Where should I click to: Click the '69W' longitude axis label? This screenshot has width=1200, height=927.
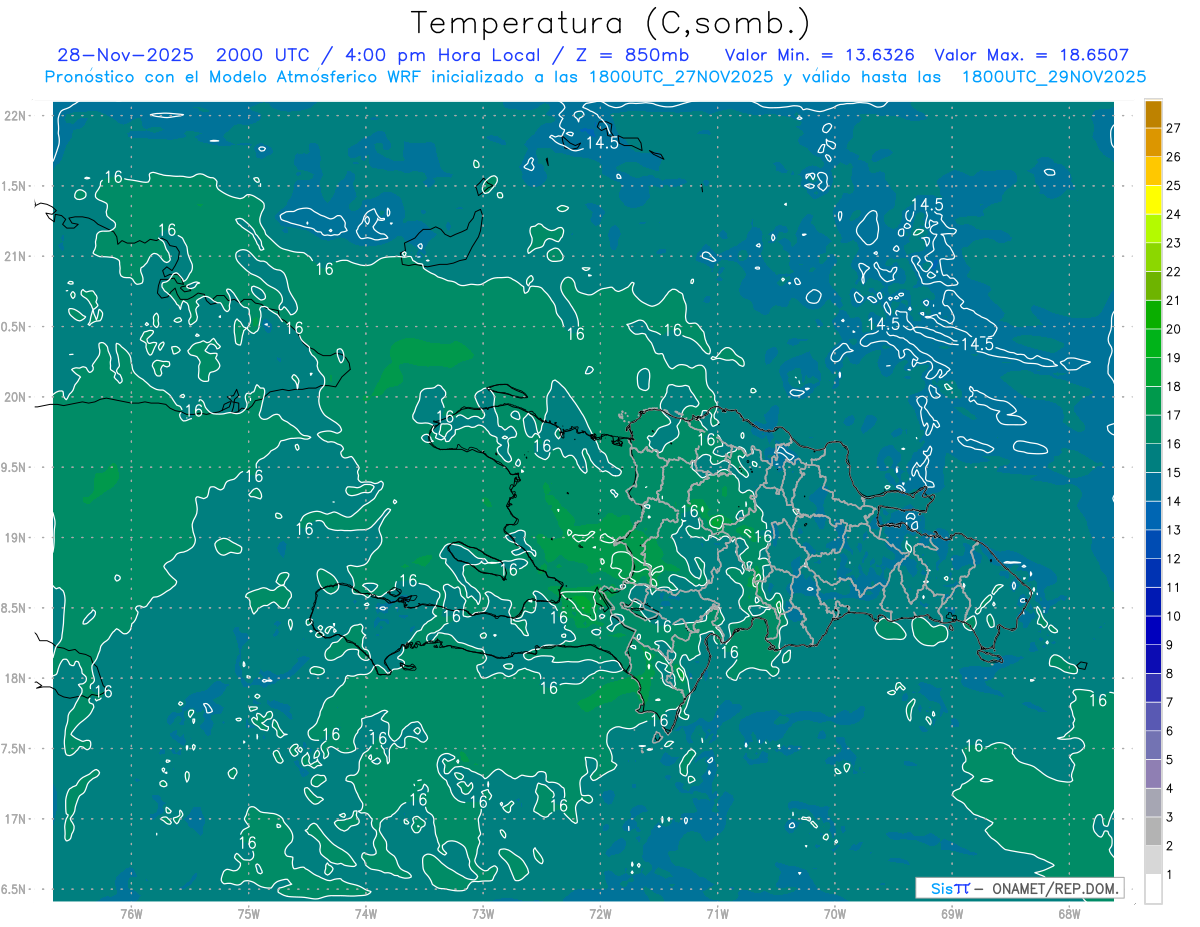[952, 914]
